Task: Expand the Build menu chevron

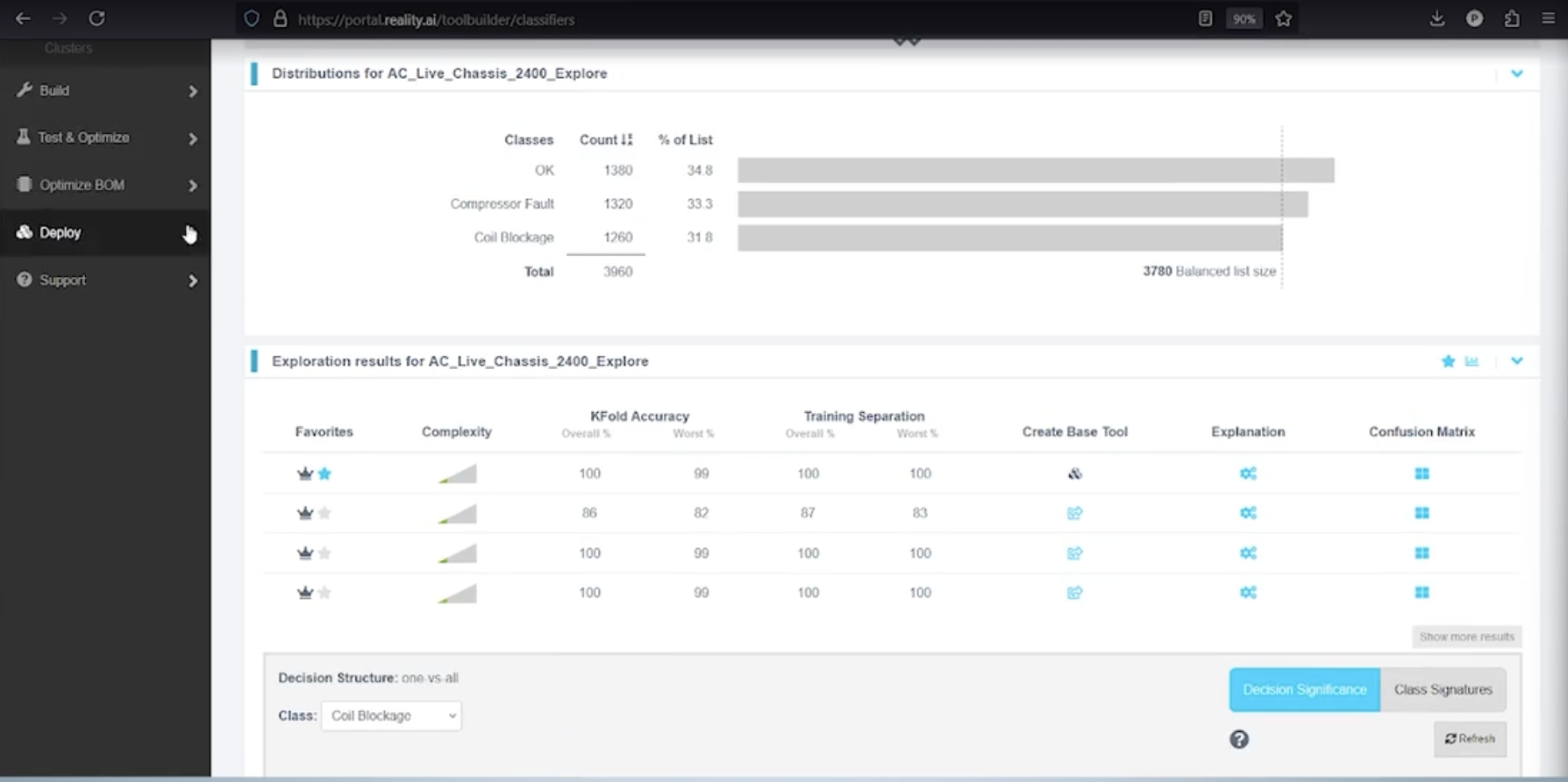Action: click(x=193, y=91)
